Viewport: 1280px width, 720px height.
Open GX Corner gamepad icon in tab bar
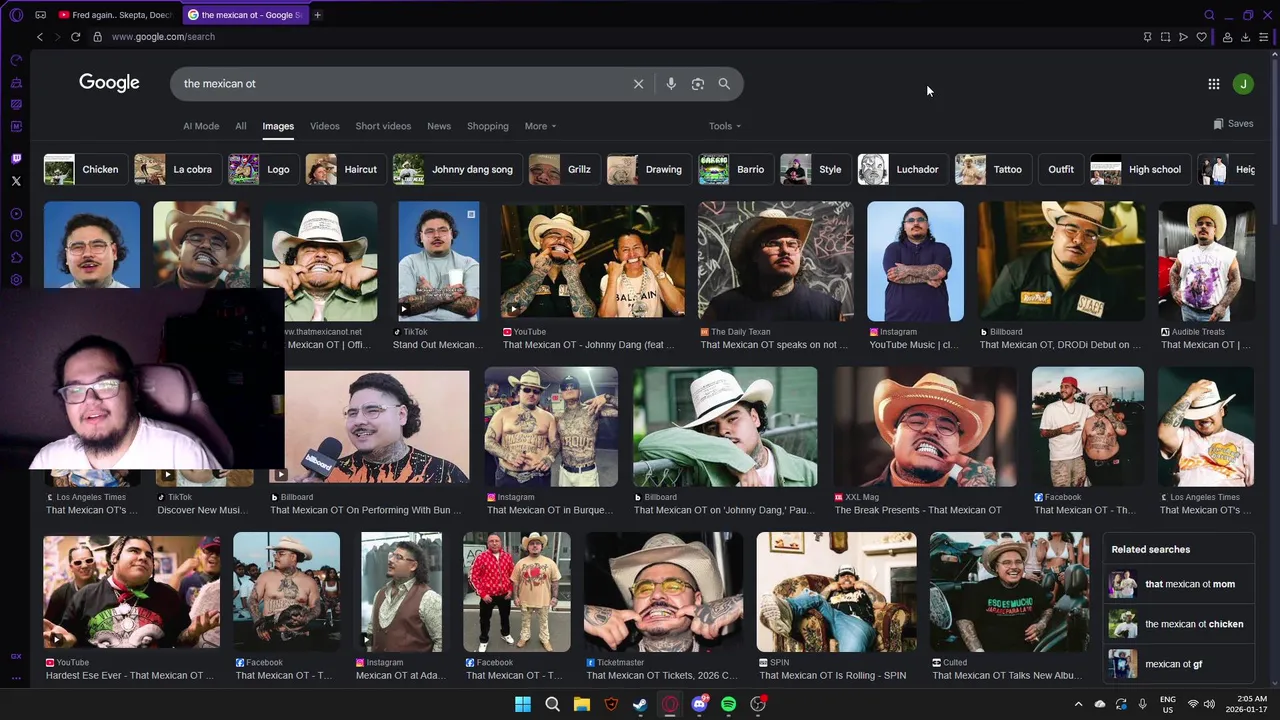[x=40, y=15]
